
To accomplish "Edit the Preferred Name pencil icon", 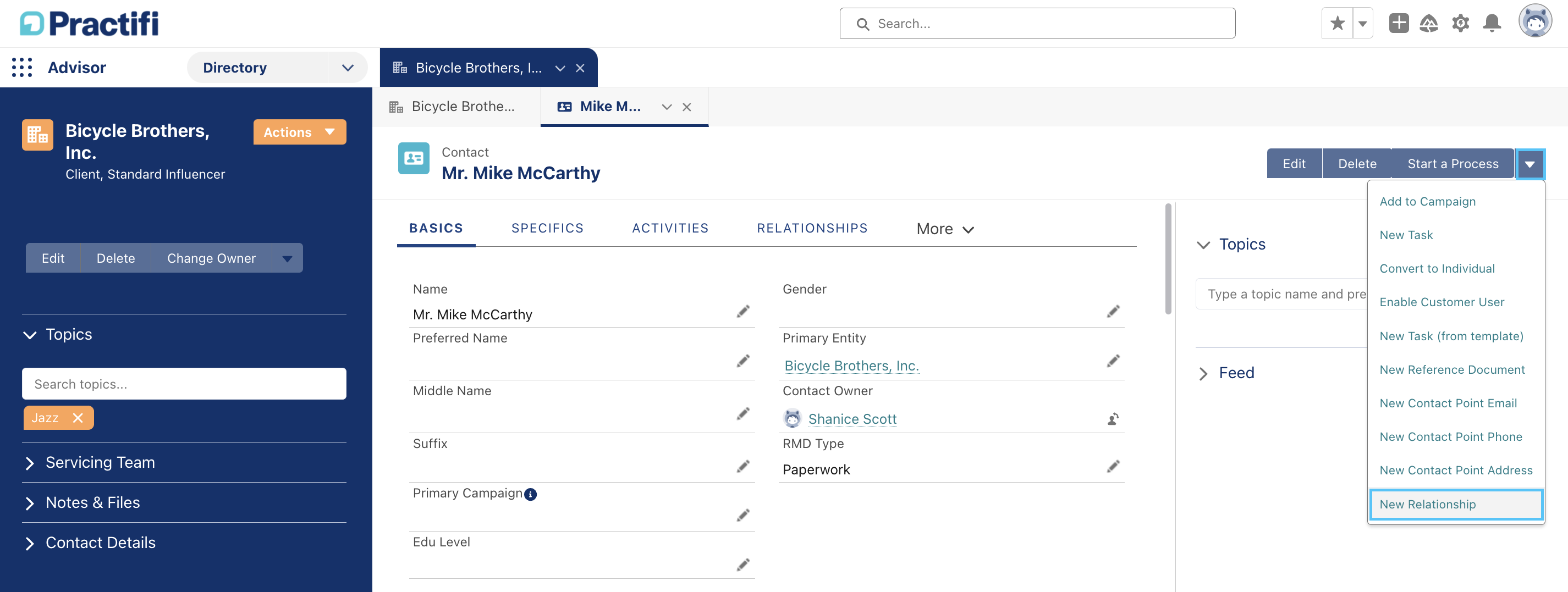I will click(742, 361).
